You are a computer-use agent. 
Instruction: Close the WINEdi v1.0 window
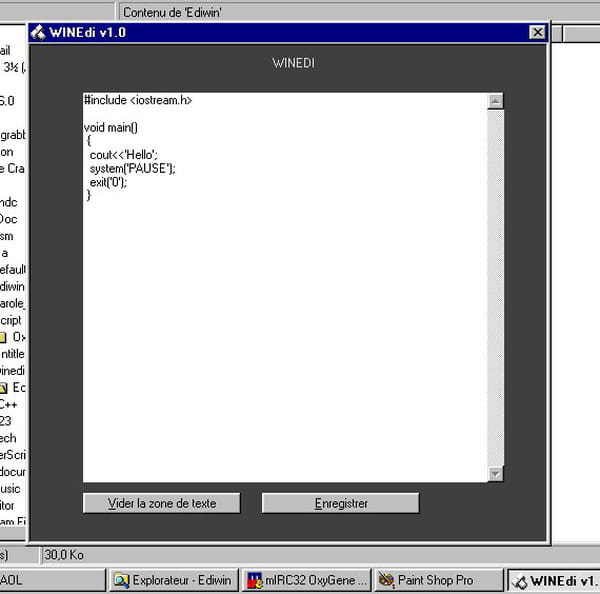(x=537, y=33)
